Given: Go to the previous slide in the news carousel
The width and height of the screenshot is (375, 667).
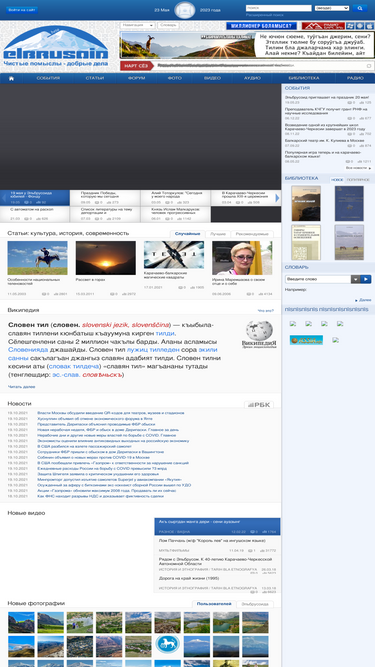Looking at the screenshot, I should coord(4,198).
